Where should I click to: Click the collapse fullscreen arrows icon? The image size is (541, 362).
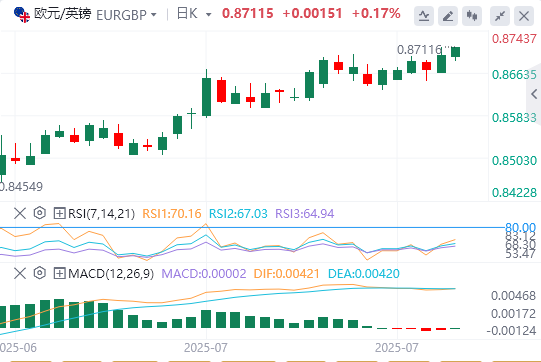click(x=500, y=16)
